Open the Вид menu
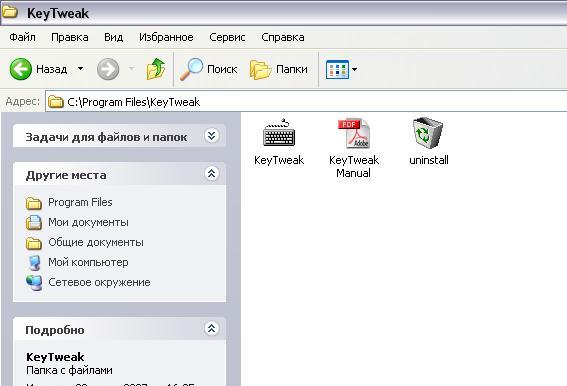 click(114, 37)
